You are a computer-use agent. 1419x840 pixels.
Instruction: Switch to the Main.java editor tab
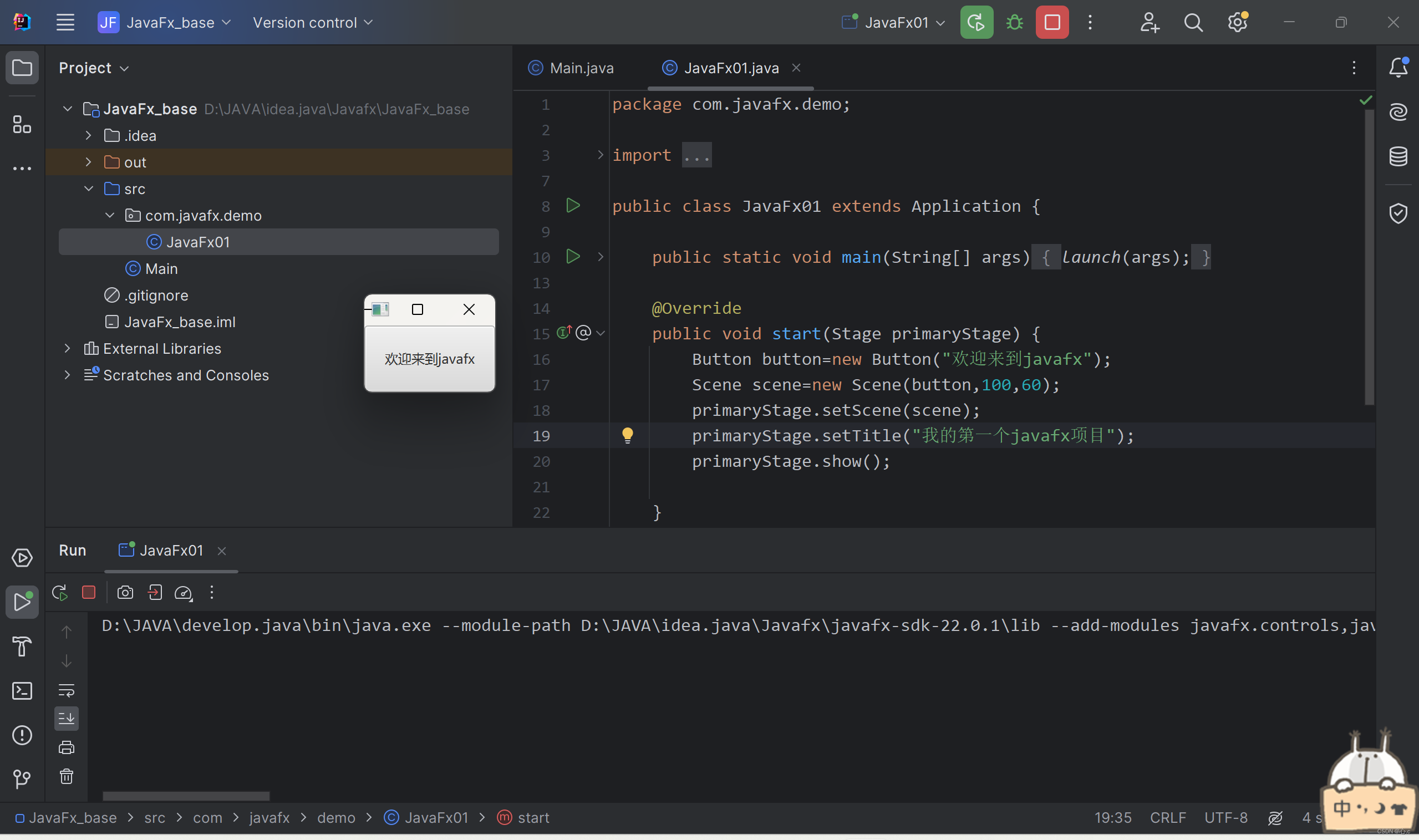pos(571,68)
